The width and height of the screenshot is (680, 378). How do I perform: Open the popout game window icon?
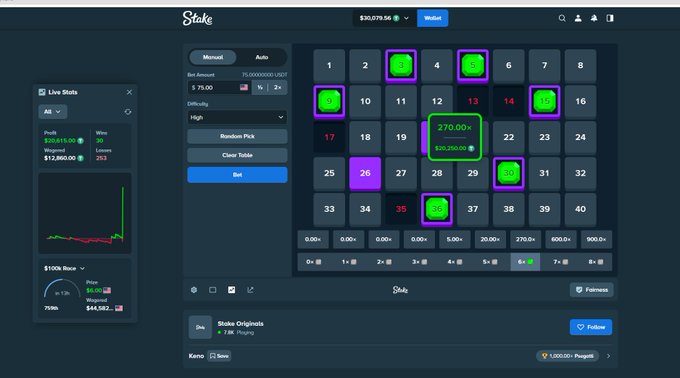click(x=250, y=290)
